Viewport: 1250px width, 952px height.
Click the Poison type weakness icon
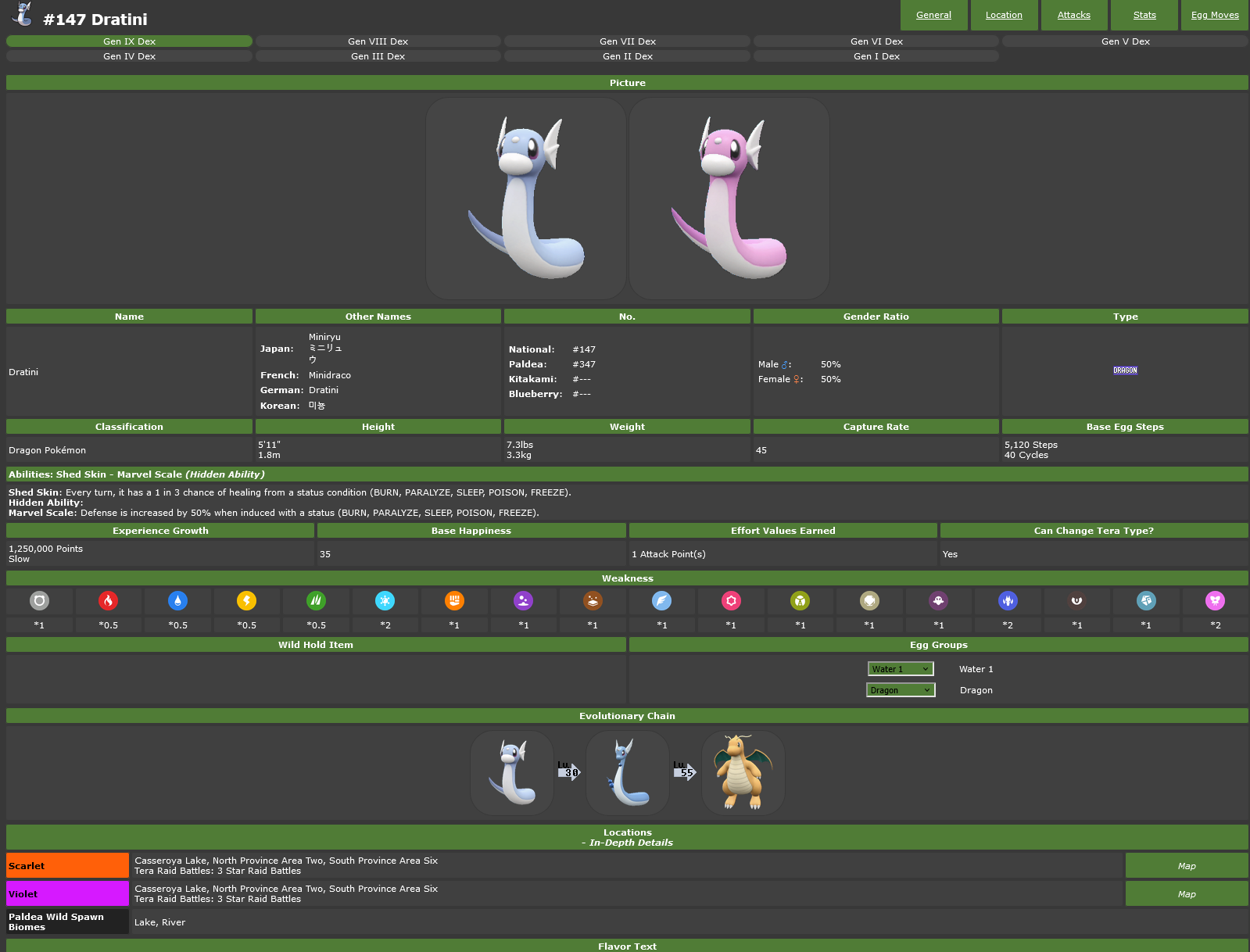(523, 600)
